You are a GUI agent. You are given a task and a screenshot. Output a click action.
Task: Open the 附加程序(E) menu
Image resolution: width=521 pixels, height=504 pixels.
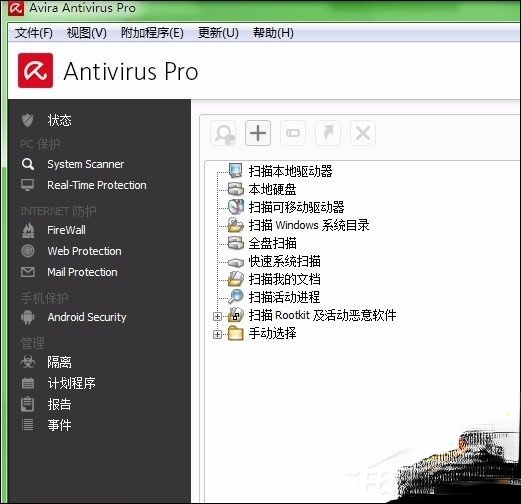152,33
